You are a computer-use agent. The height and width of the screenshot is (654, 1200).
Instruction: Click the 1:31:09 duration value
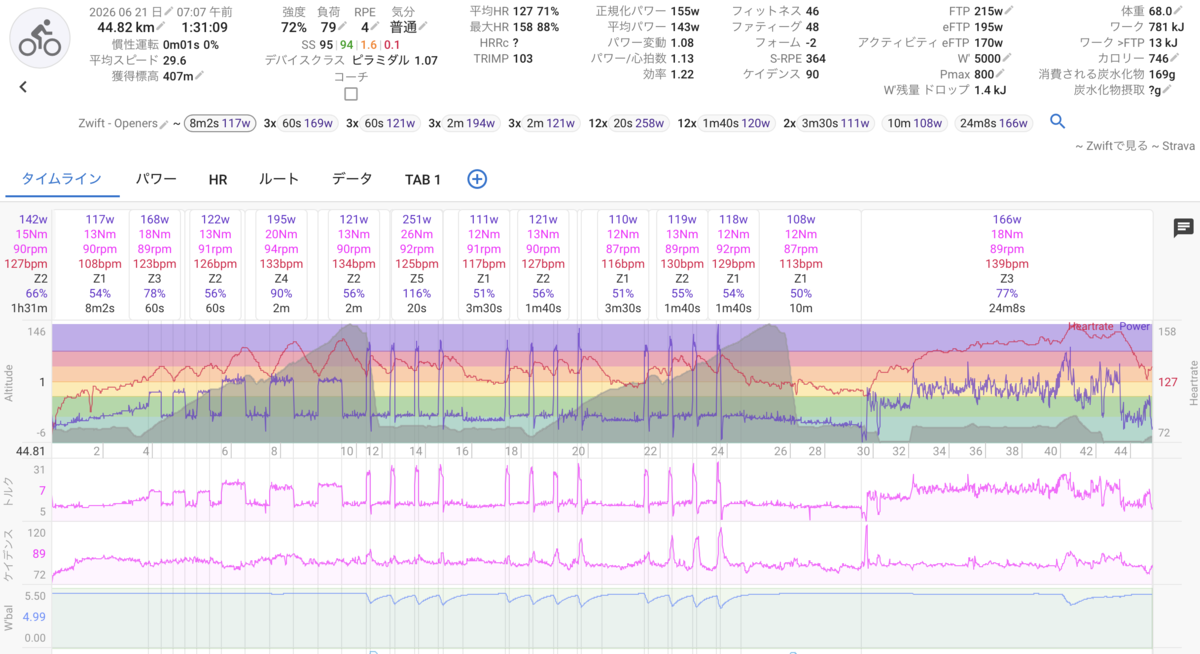pos(204,27)
